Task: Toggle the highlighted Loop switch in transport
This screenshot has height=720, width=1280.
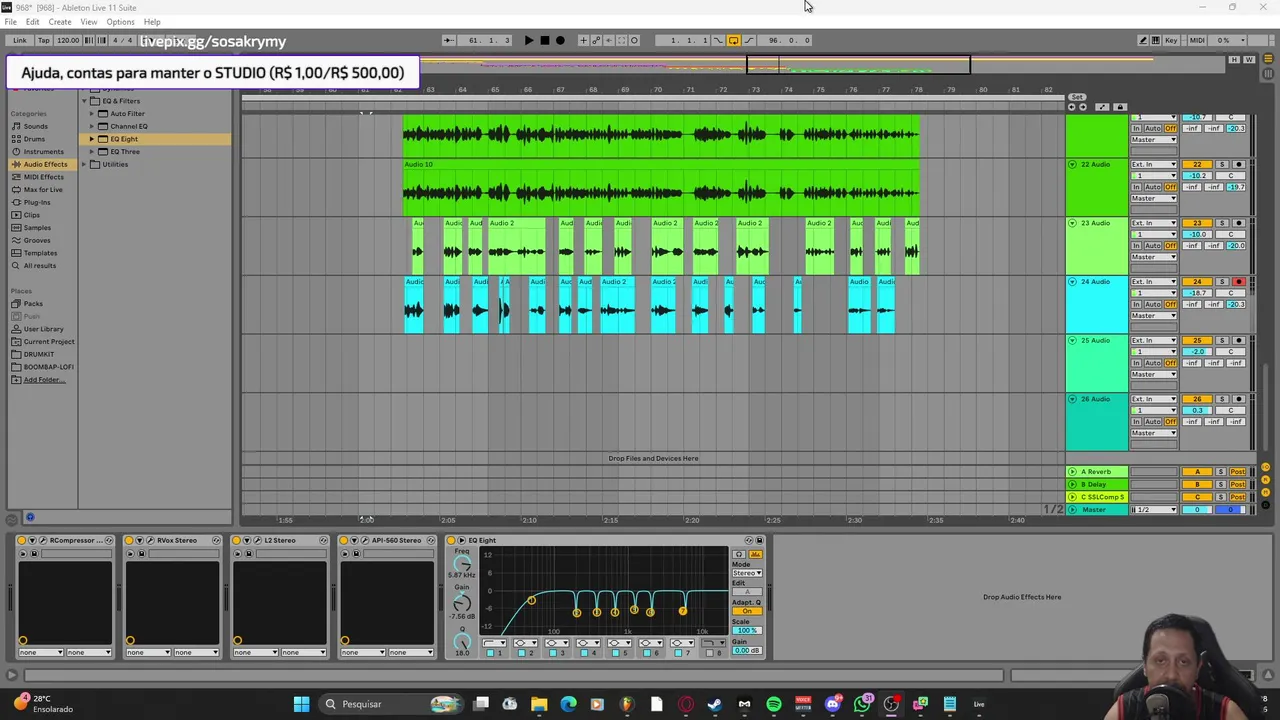Action: pyautogui.click(x=733, y=40)
